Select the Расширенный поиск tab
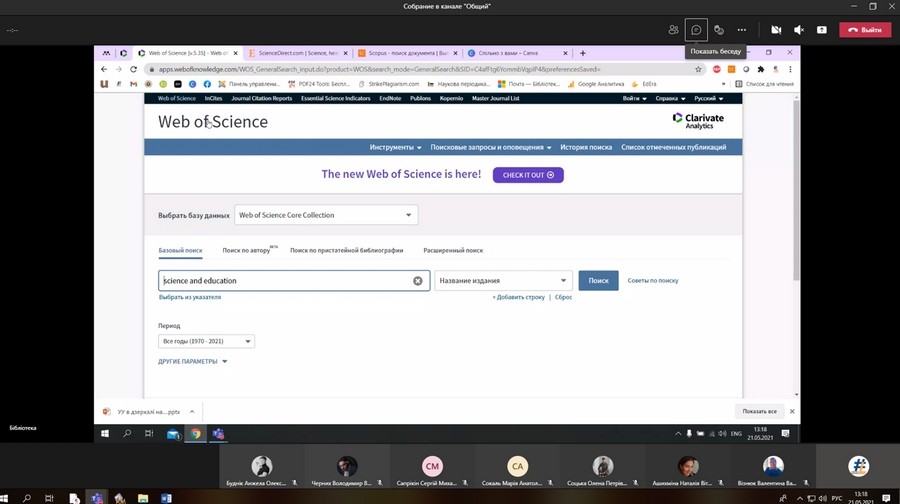This screenshot has width=900, height=504. [453, 250]
